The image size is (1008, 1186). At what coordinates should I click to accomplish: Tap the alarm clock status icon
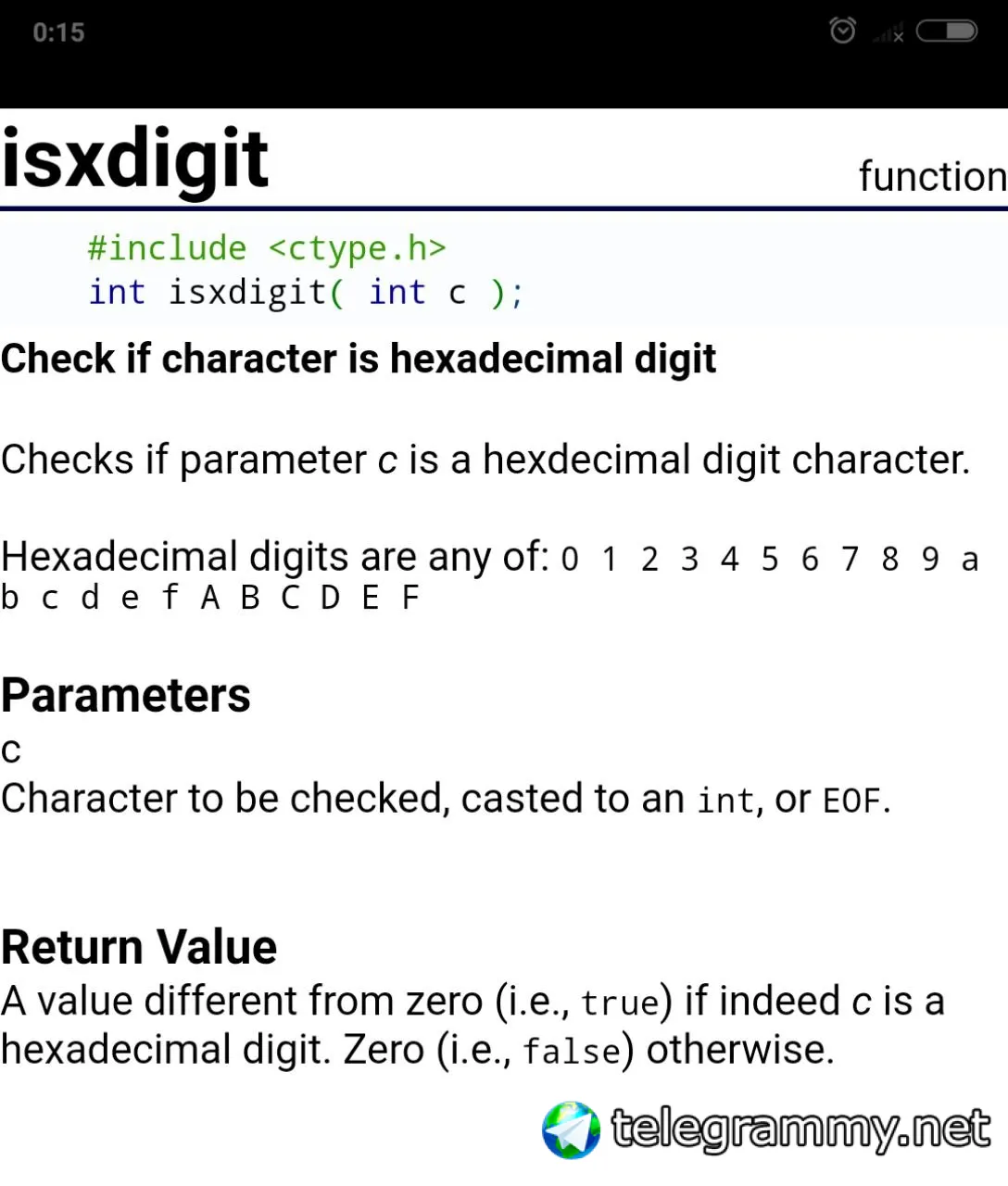[842, 31]
